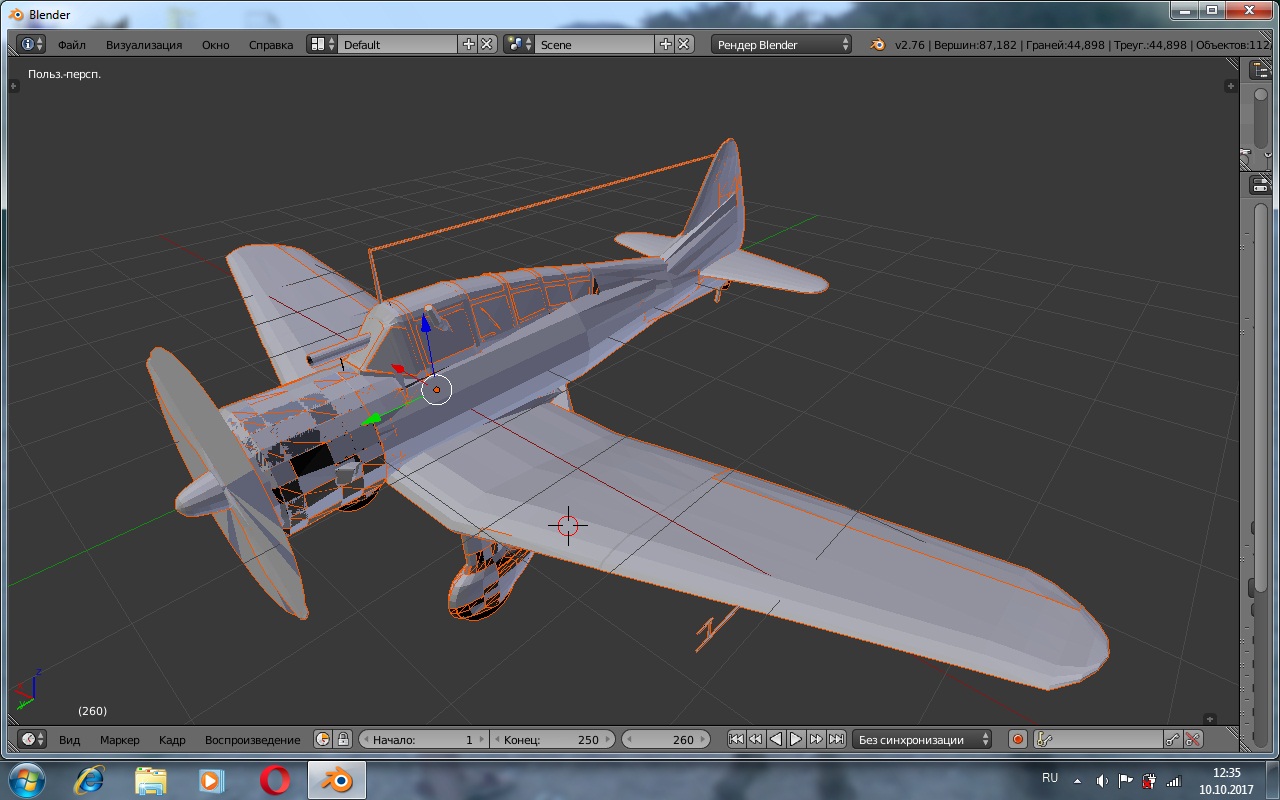Image resolution: width=1280 pixels, height=800 pixels.
Task: Open the Opera browser from the taskbar
Action: pyautogui.click(x=275, y=780)
